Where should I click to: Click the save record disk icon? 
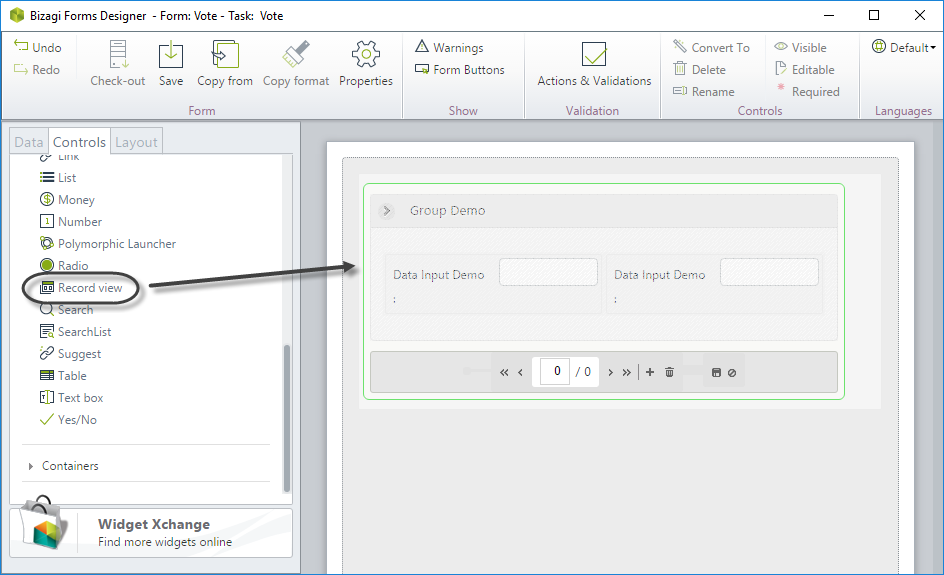pyautogui.click(x=716, y=373)
